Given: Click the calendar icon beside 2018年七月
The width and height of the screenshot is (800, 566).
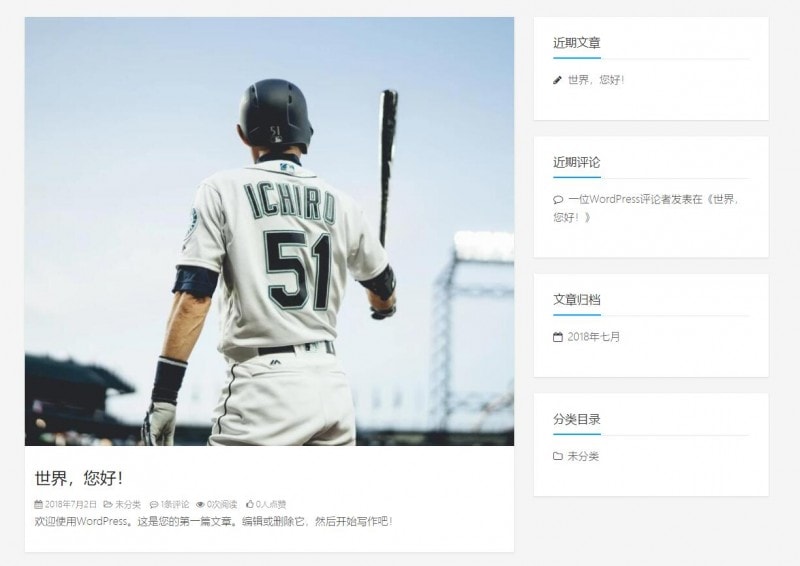Looking at the screenshot, I should (558, 337).
